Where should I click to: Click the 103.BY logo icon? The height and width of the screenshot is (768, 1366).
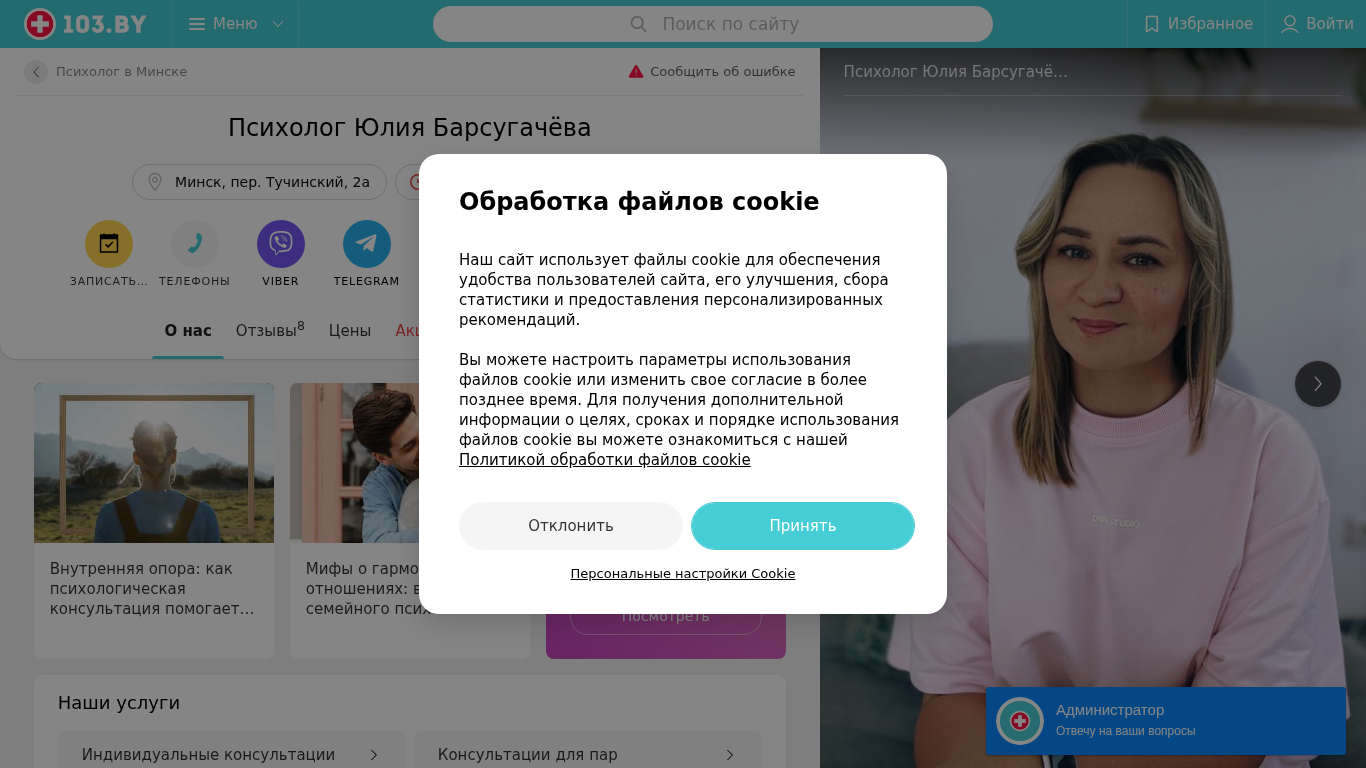point(40,24)
